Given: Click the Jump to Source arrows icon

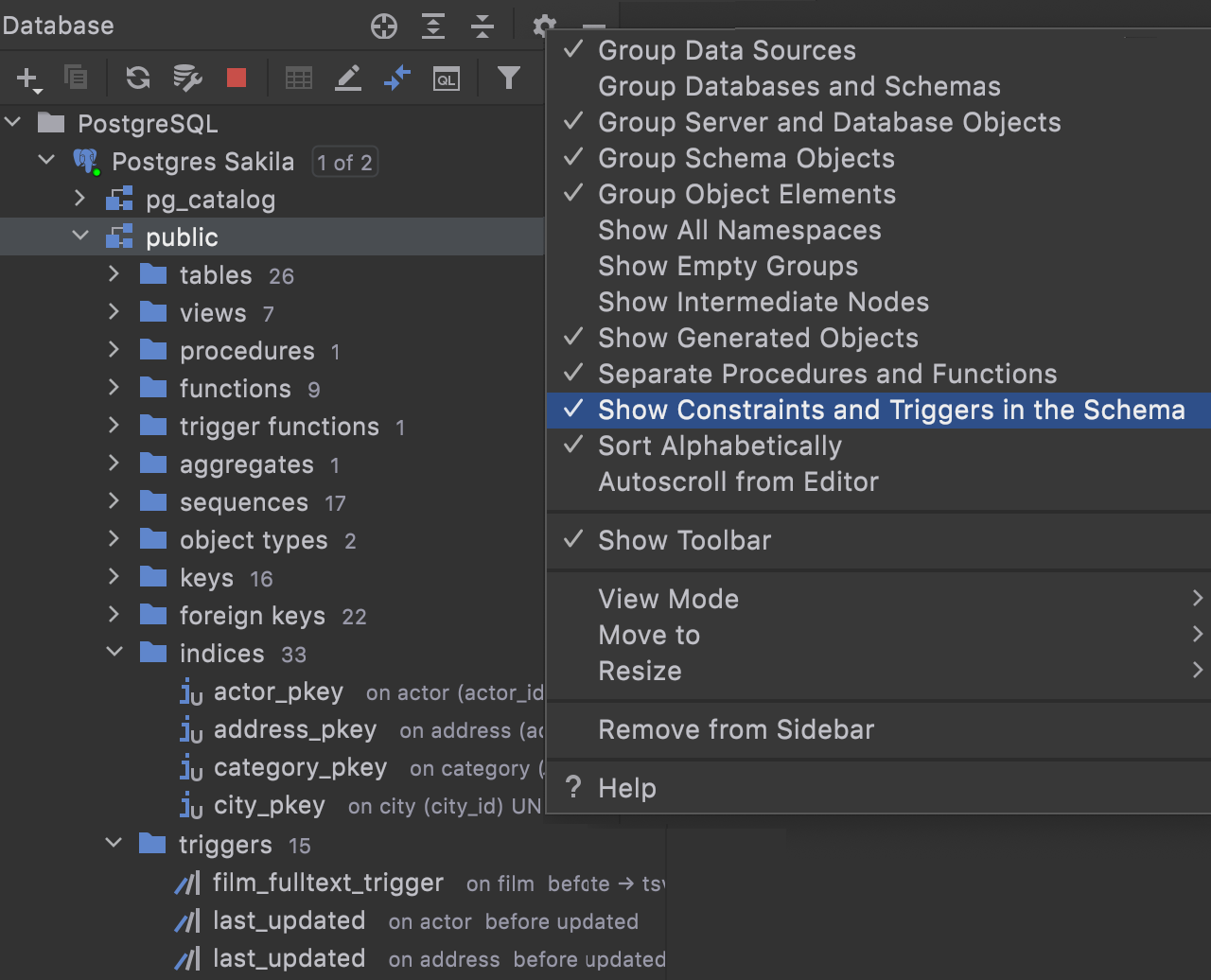Looking at the screenshot, I should 397,78.
